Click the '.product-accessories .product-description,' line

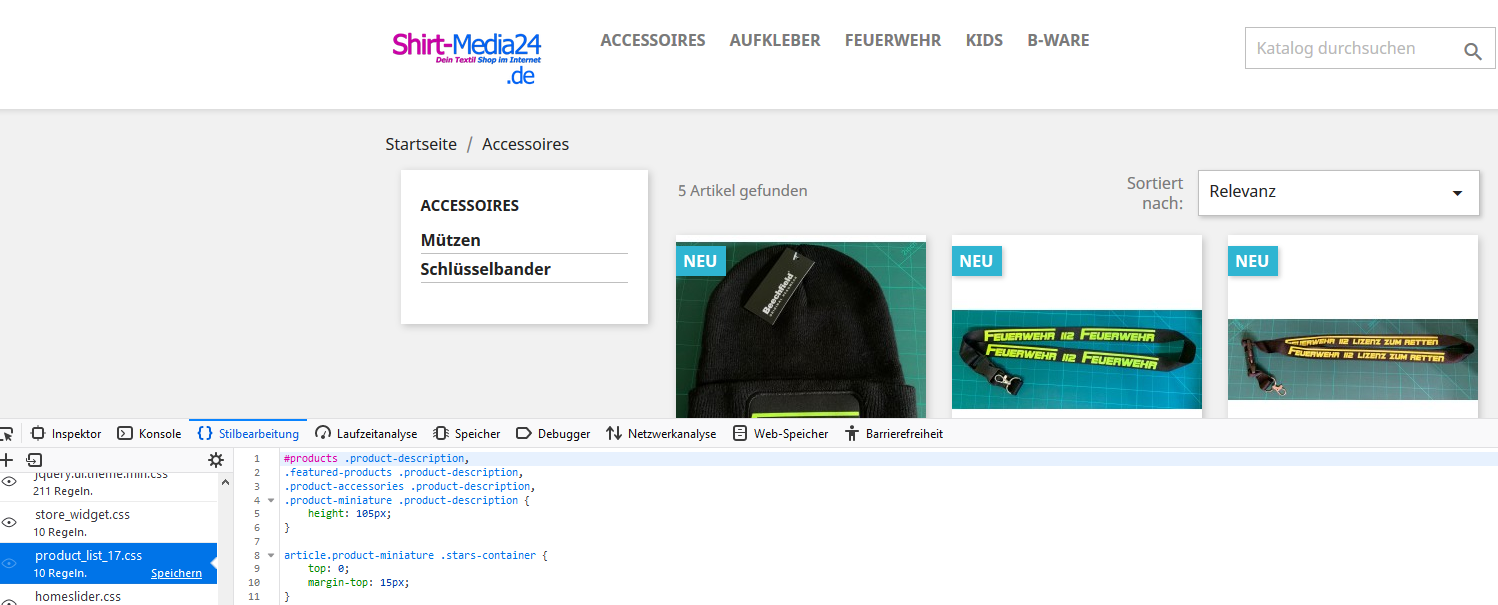(409, 486)
